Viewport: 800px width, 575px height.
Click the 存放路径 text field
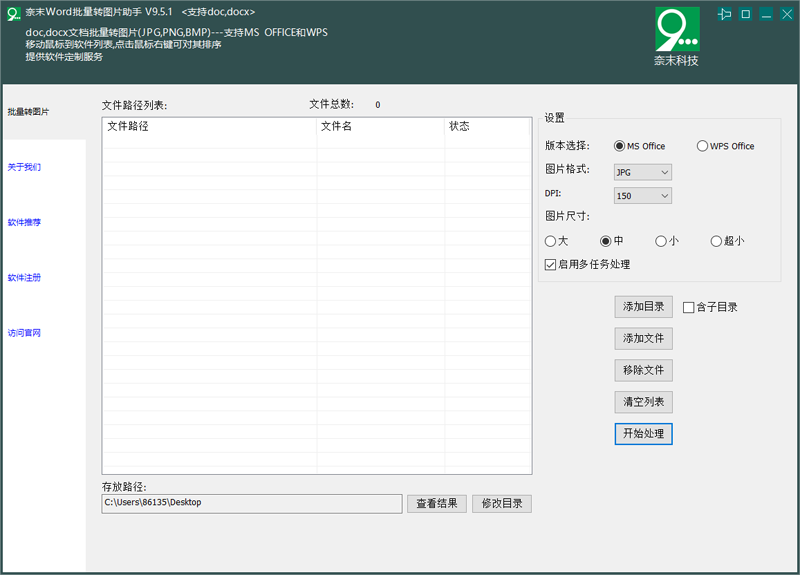(x=252, y=503)
